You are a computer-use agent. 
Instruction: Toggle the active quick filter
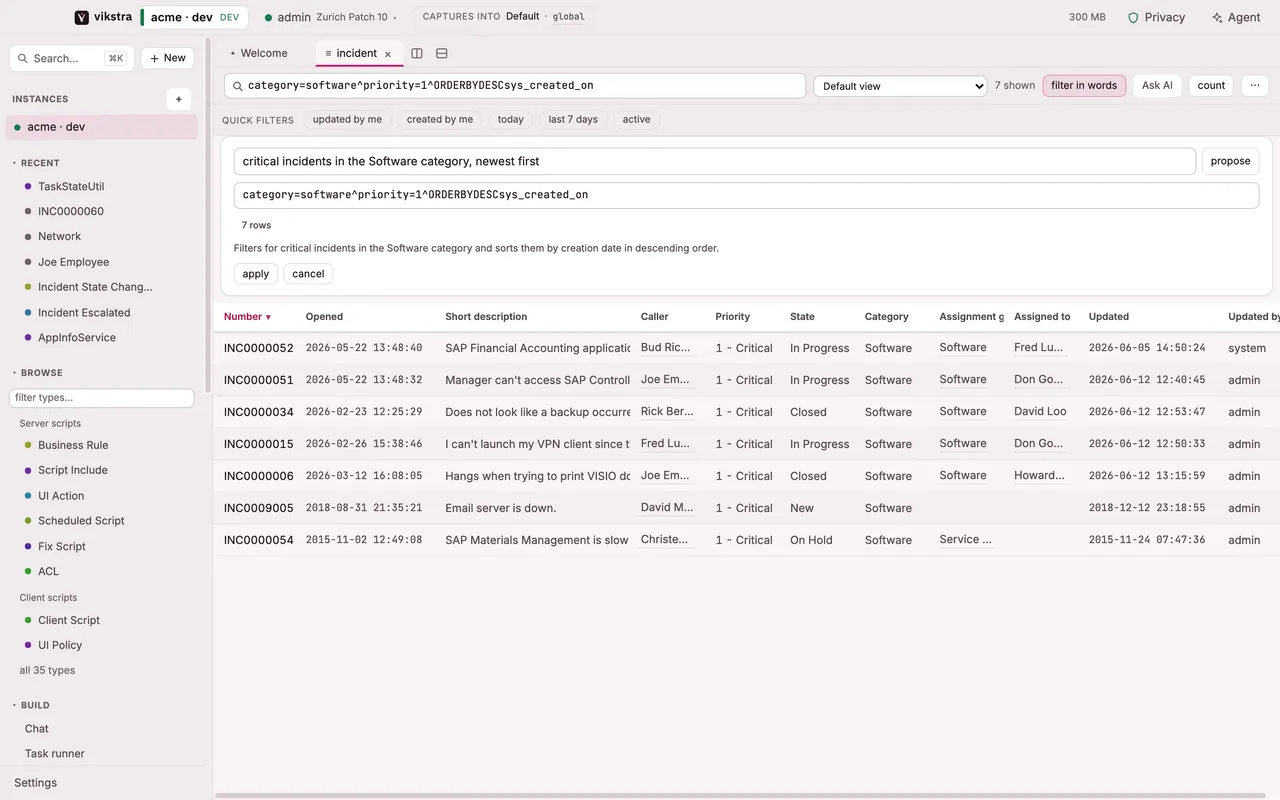pos(636,119)
